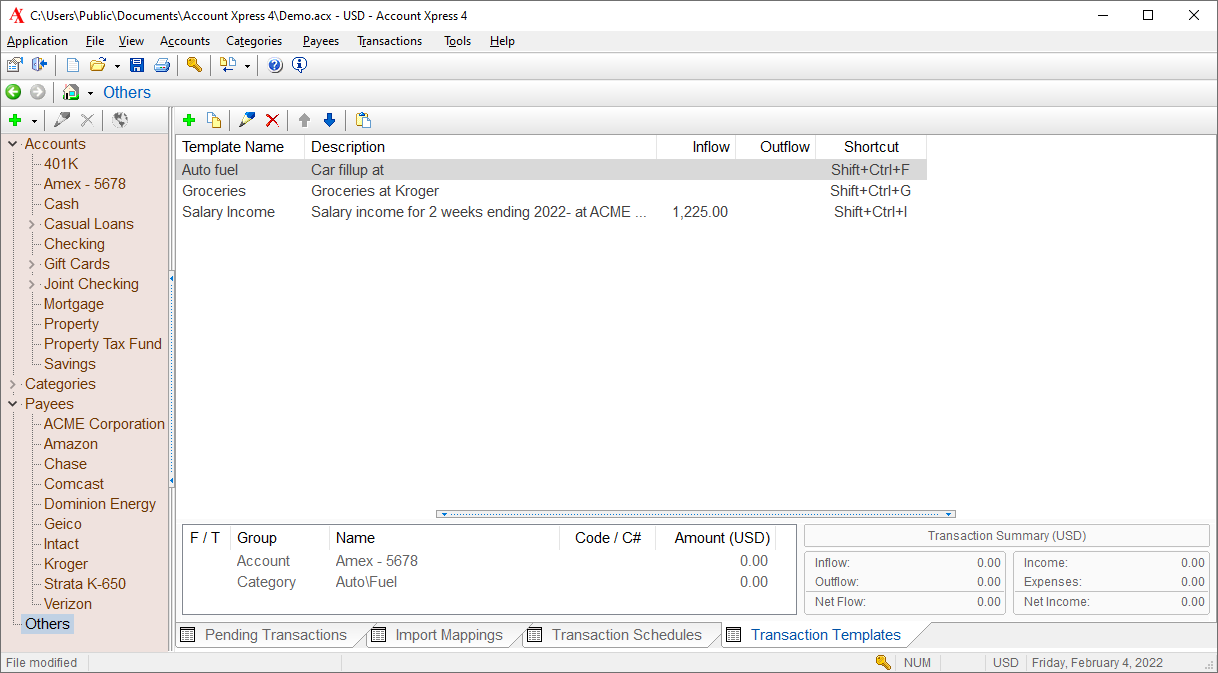Expand the Casual Loans account node
The height and width of the screenshot is (673, 1218).
pyautogui.click(x=32, y=224)
